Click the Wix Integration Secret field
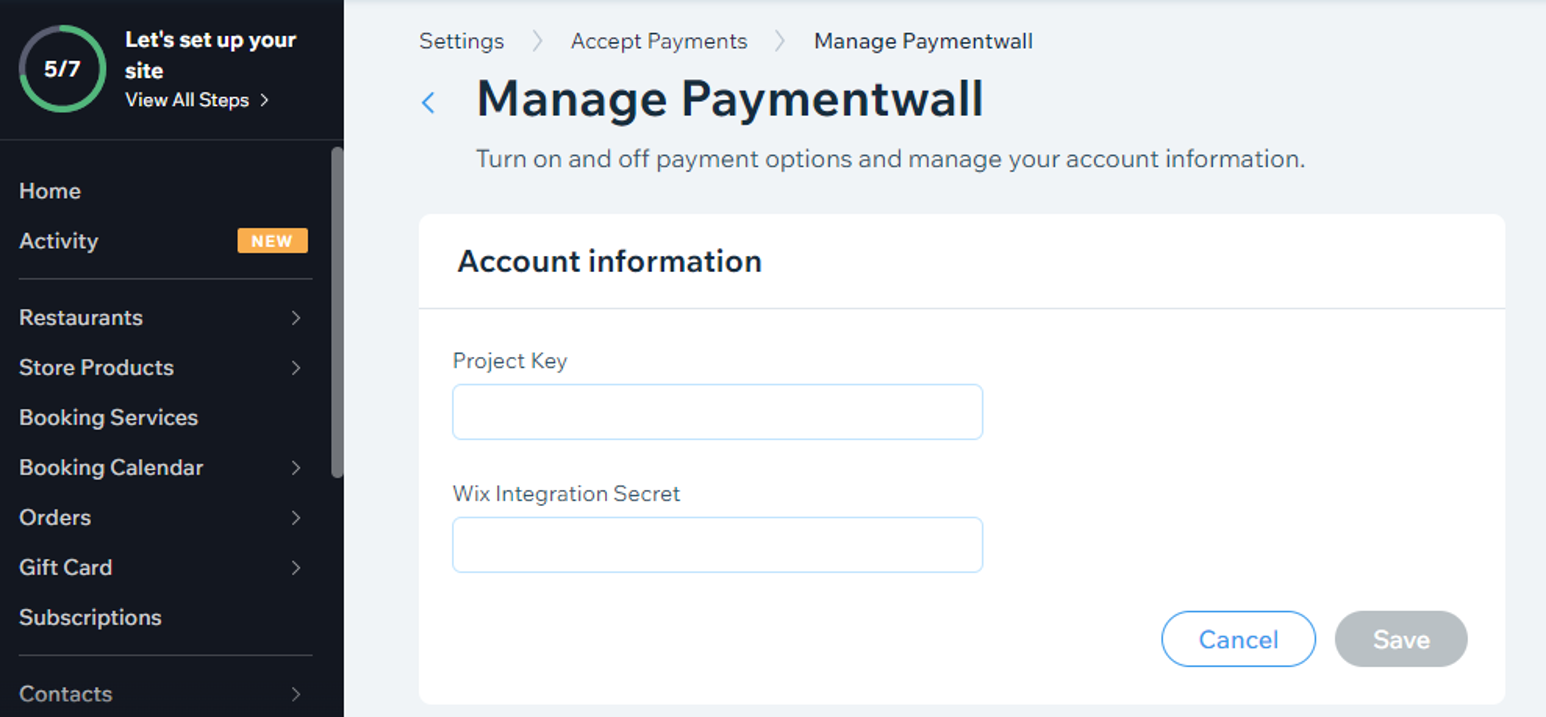This screenshot has height=717, width=1546. coord(717,545)
